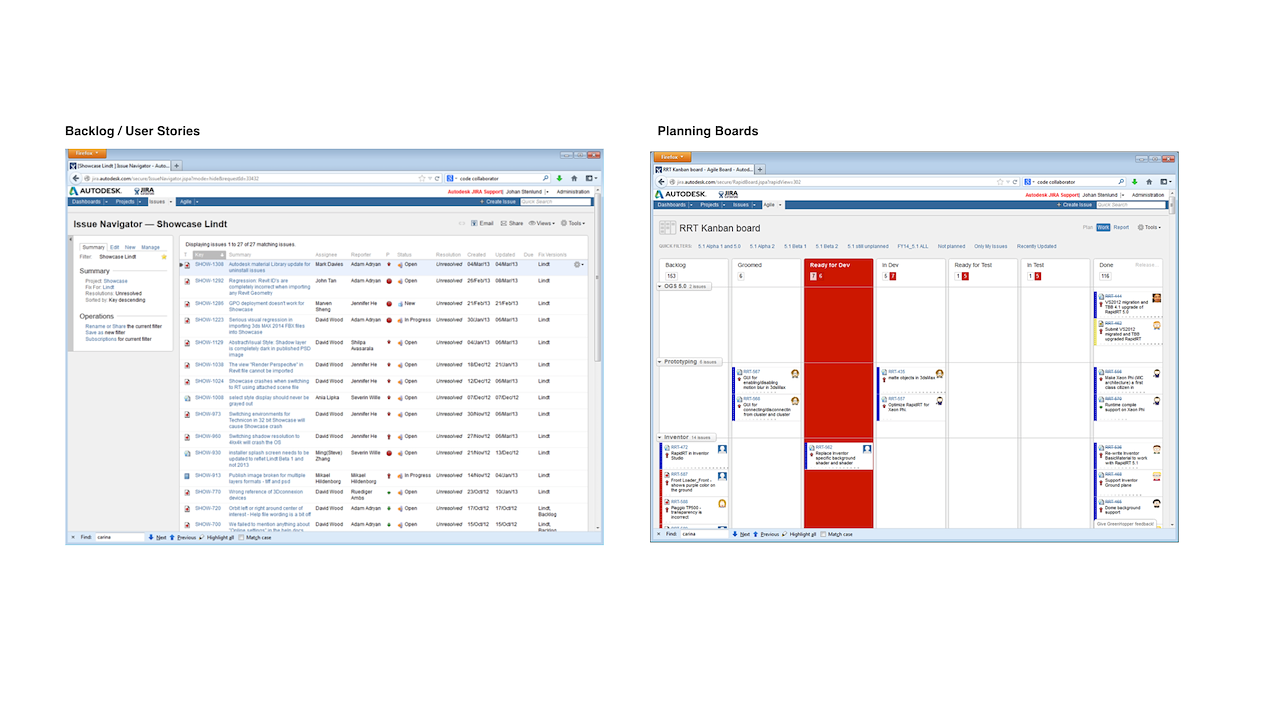
Task: Toggle quick filter Recently Updated
Action: (1036, 246)
